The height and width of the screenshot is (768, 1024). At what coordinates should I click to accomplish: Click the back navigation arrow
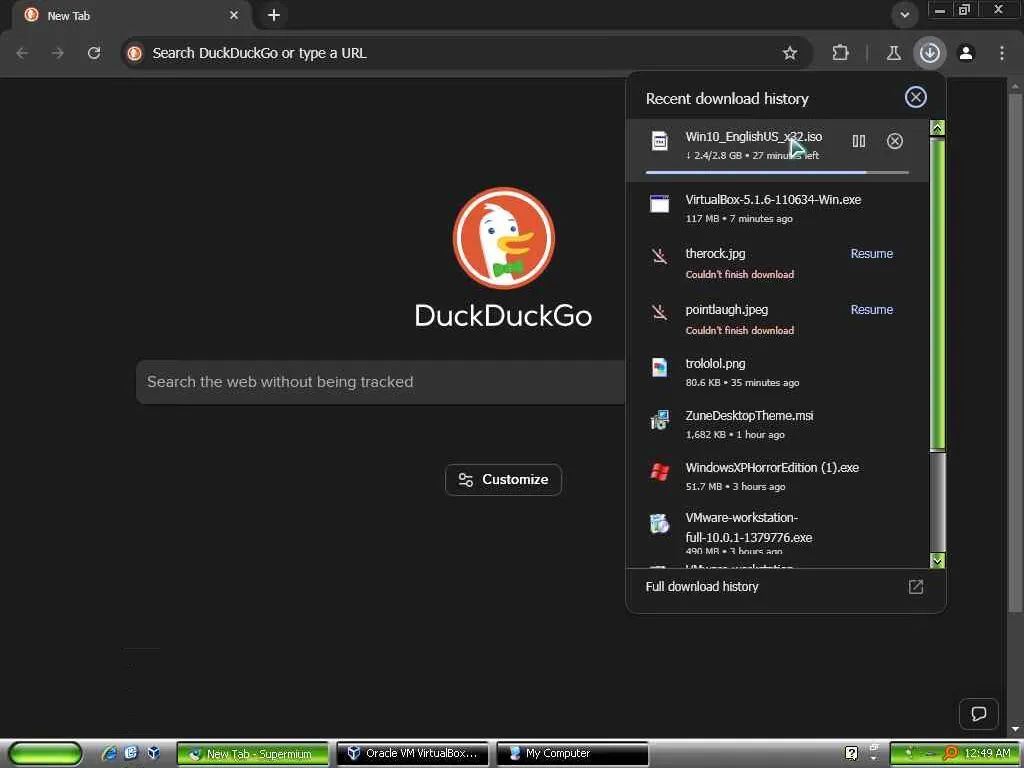(x=22, y=53)
